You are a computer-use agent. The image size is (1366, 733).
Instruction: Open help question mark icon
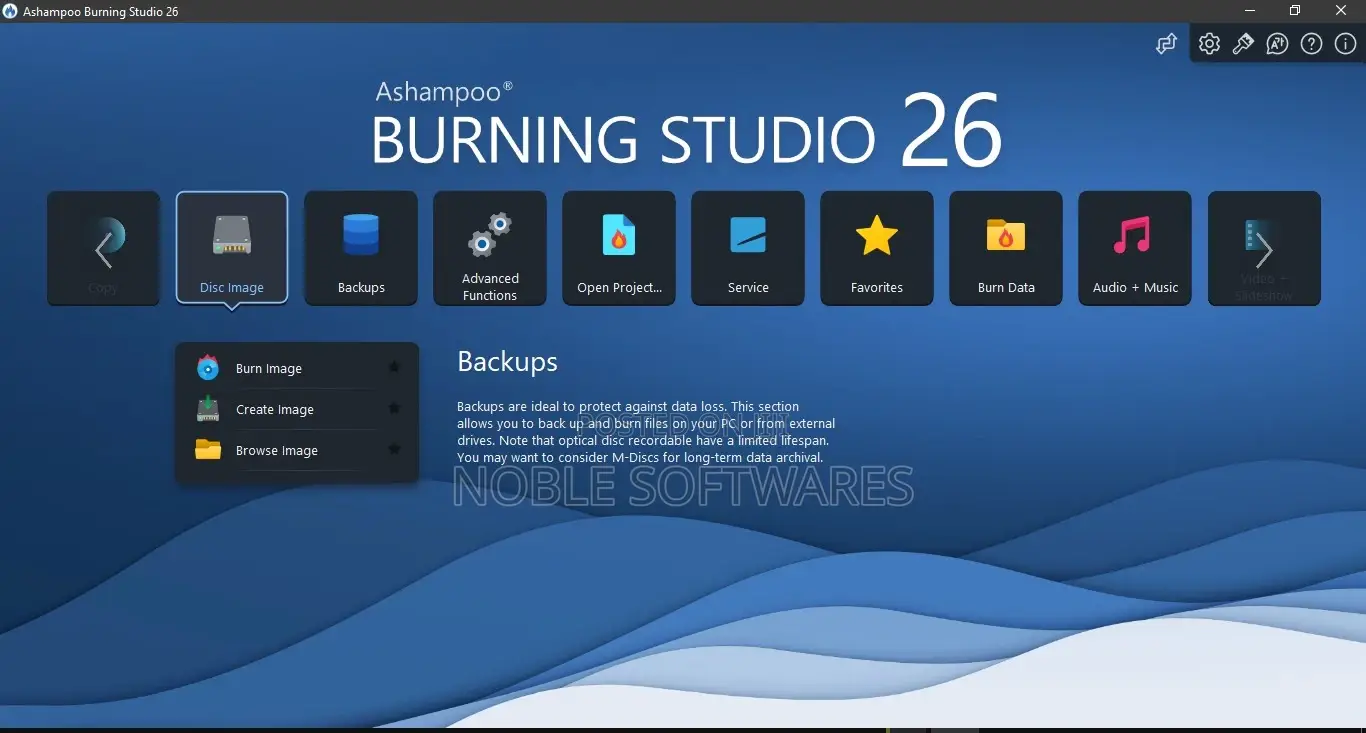1311,44
